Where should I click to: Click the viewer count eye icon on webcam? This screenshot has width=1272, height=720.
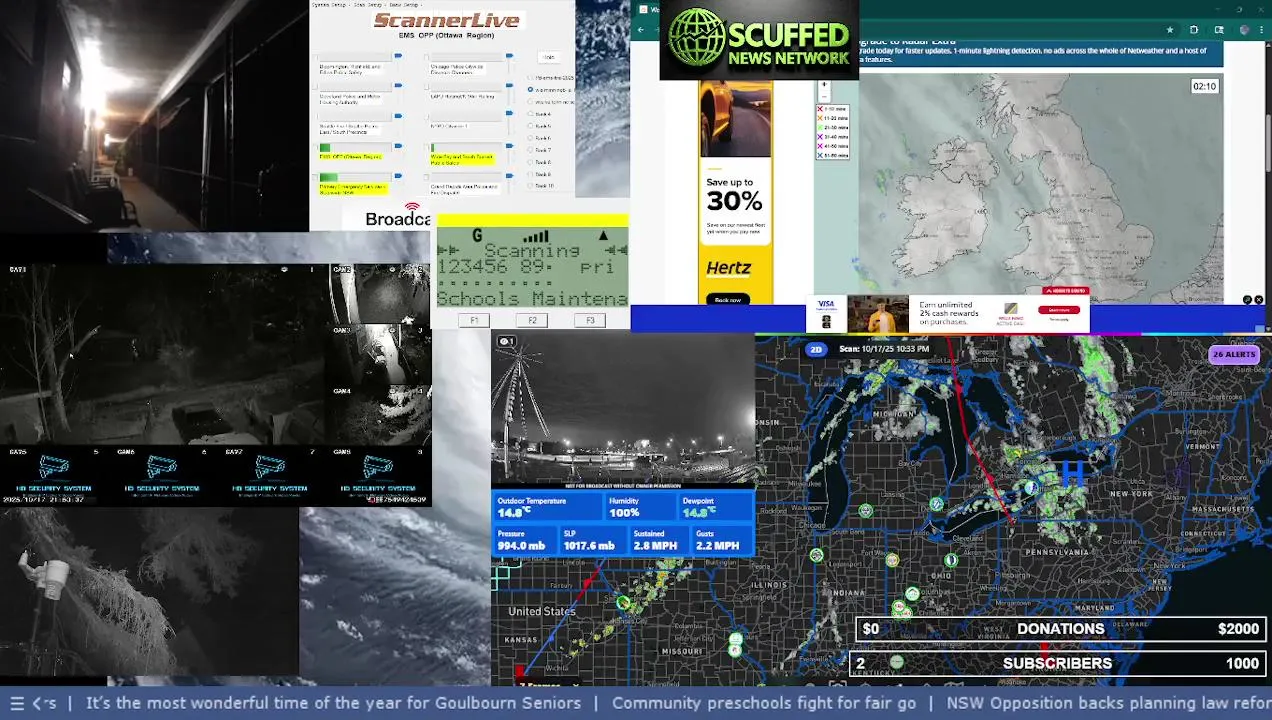tap(506, 342)
